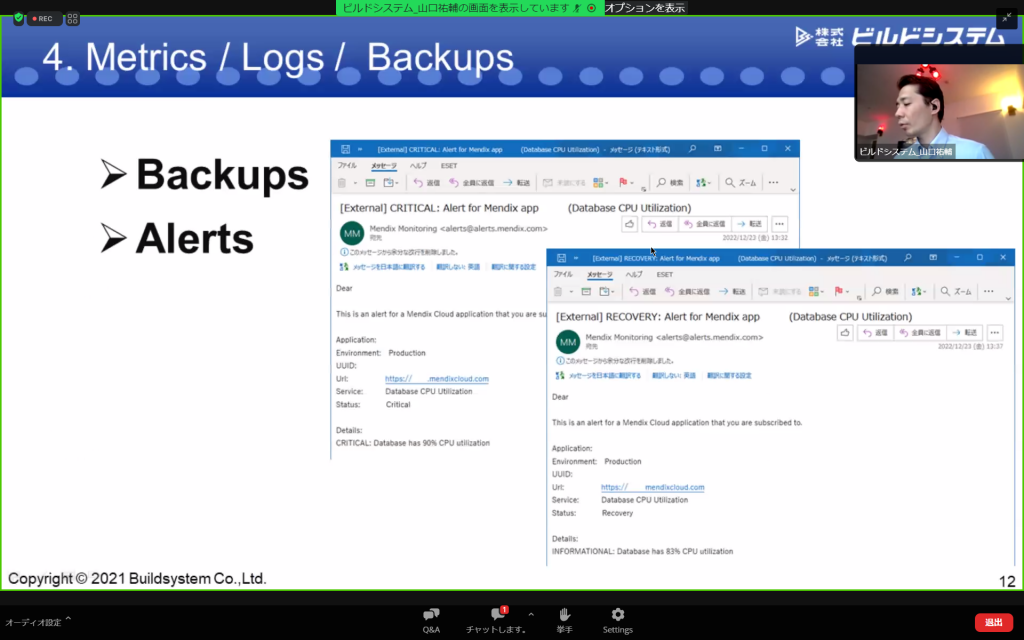Click the search icon in RECOVERY email toolbar
The width and height of the screenshot is (1024, 640).
(x=879, y=291)
